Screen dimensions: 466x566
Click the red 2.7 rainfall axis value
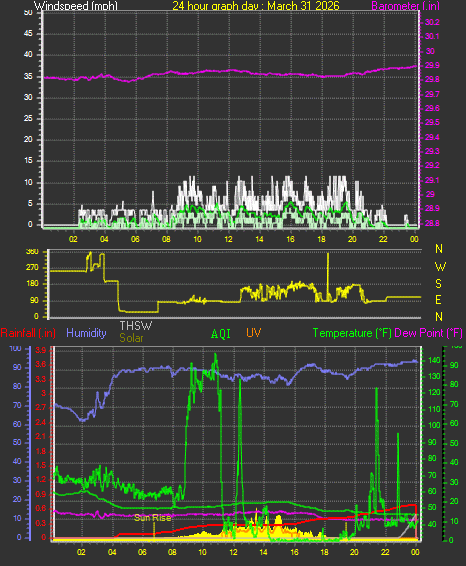[x=41, y=408]
